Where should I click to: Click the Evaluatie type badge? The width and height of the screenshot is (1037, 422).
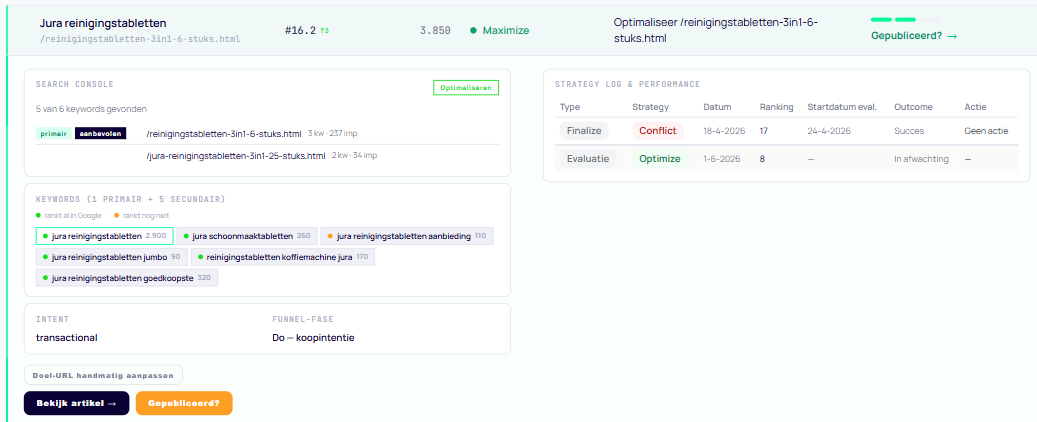click(x=588, y=159)
